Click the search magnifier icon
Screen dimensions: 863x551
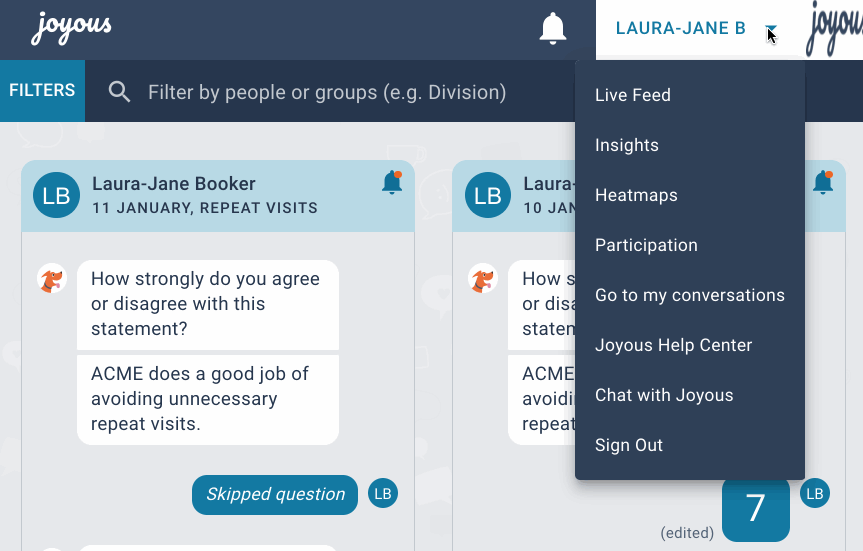coord(119,92)
